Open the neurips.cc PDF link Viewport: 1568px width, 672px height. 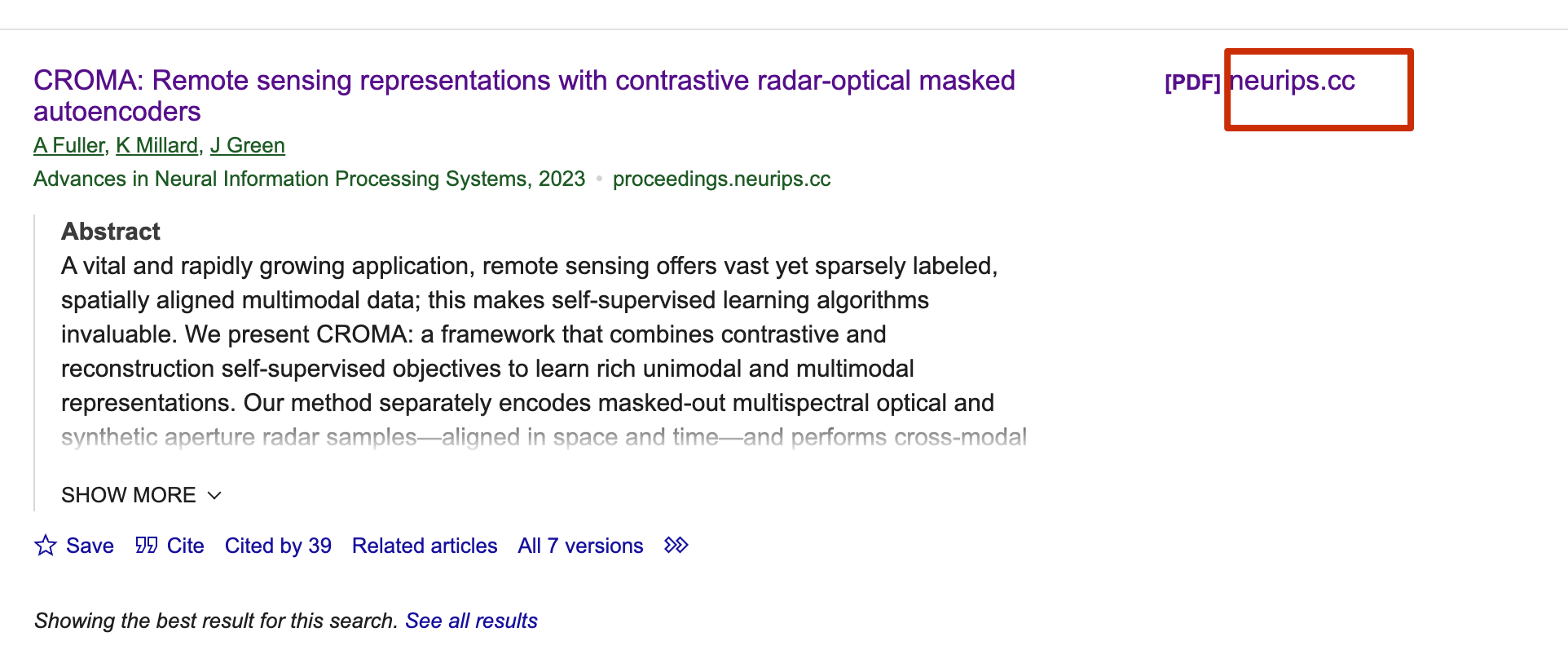tap(1293, 81)
